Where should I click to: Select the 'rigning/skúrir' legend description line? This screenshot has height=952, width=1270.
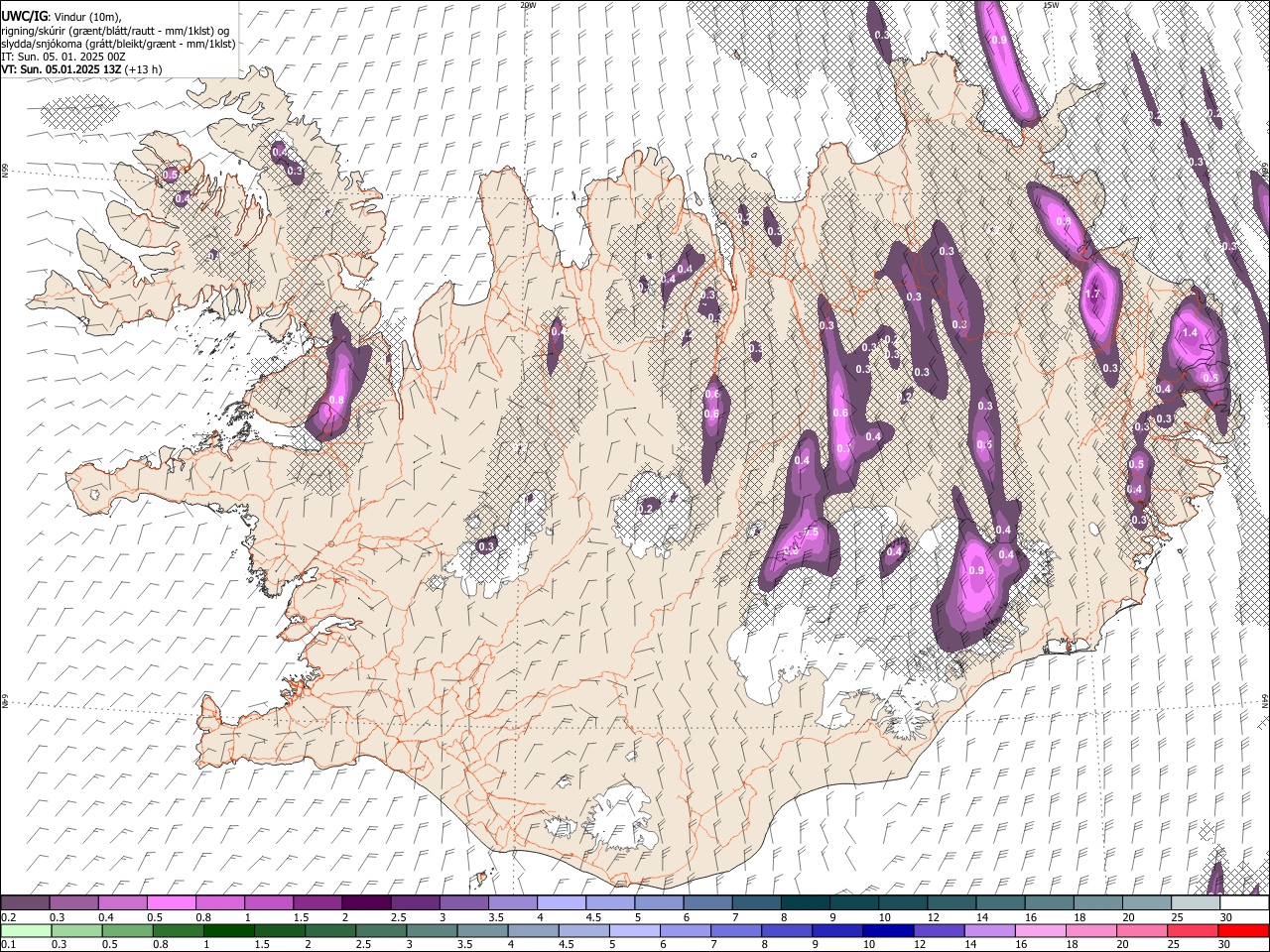[115, 31]
